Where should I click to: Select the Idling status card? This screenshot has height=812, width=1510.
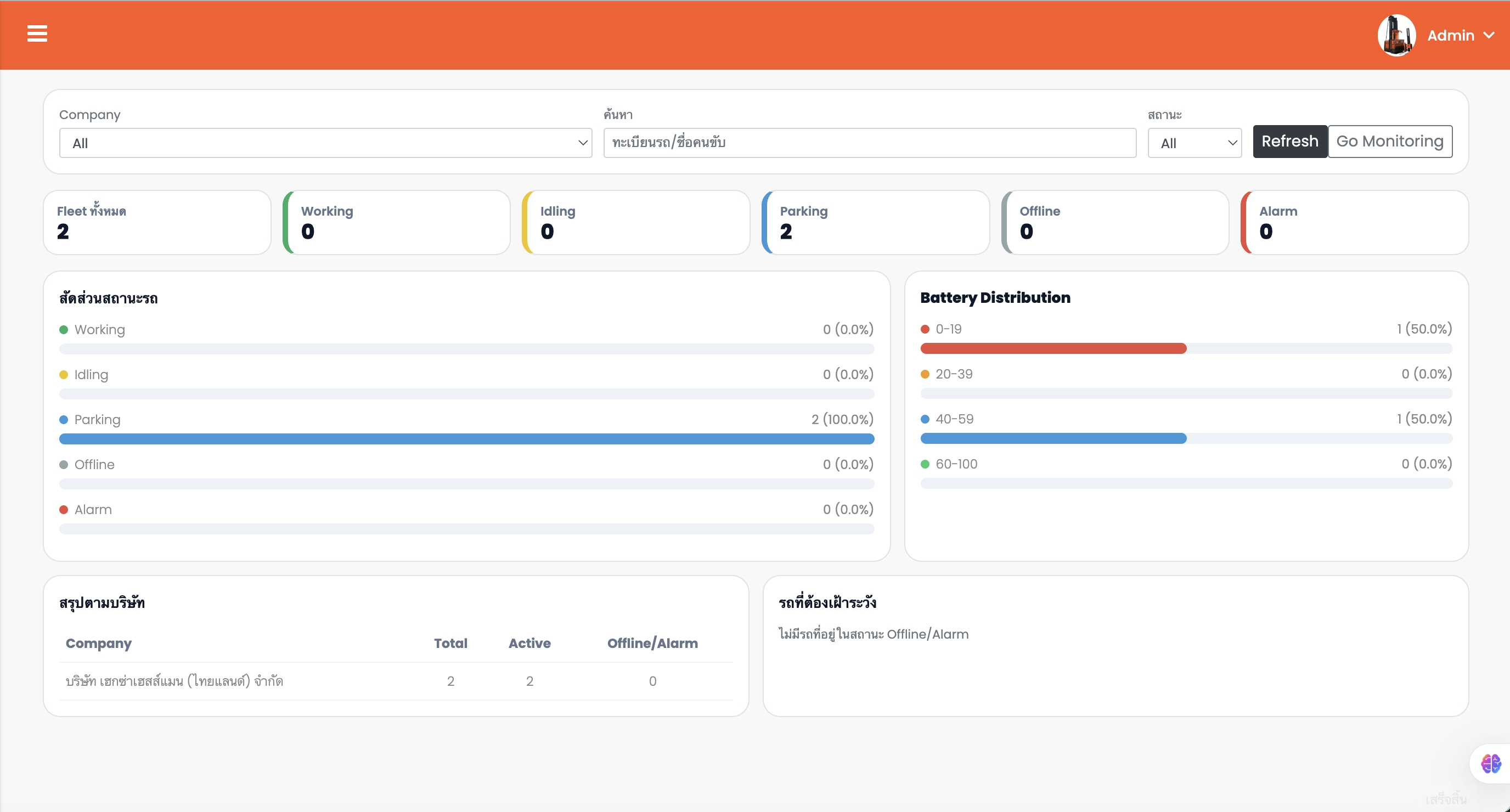tap(635, 222)
